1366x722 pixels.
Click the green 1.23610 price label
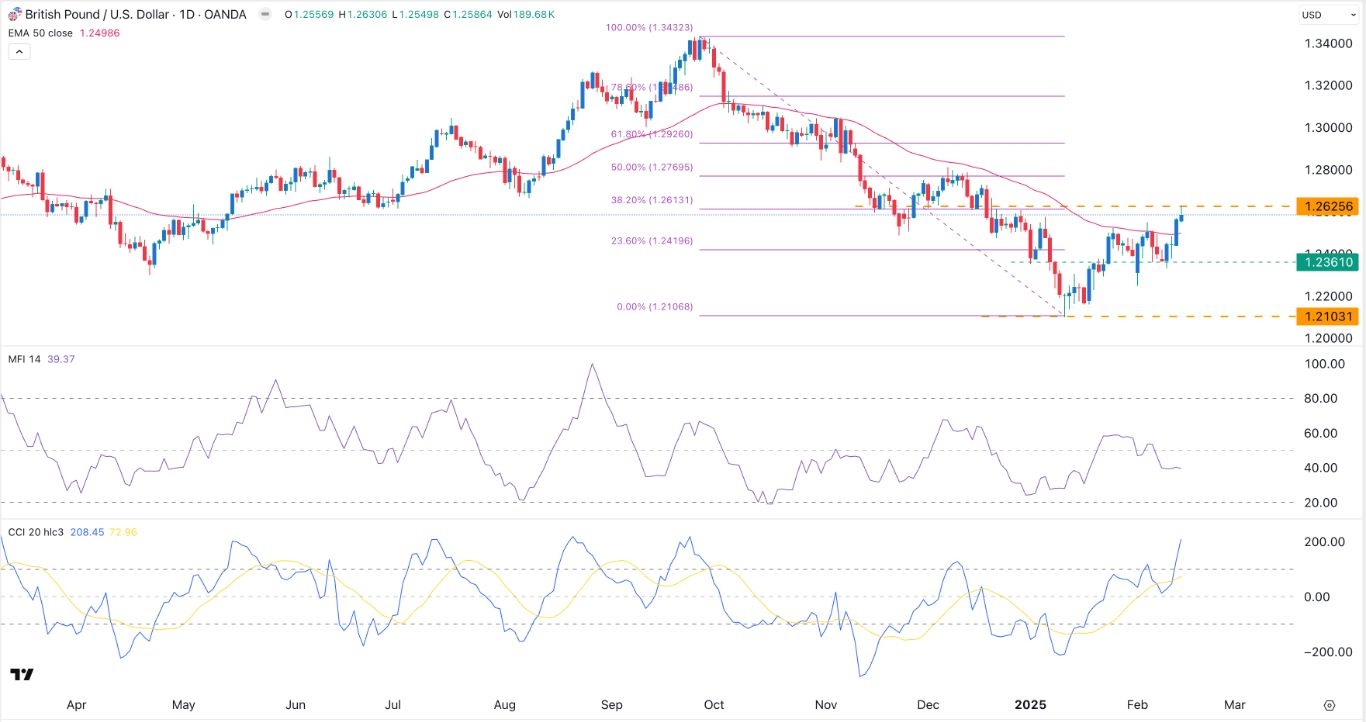[1328, 262]
